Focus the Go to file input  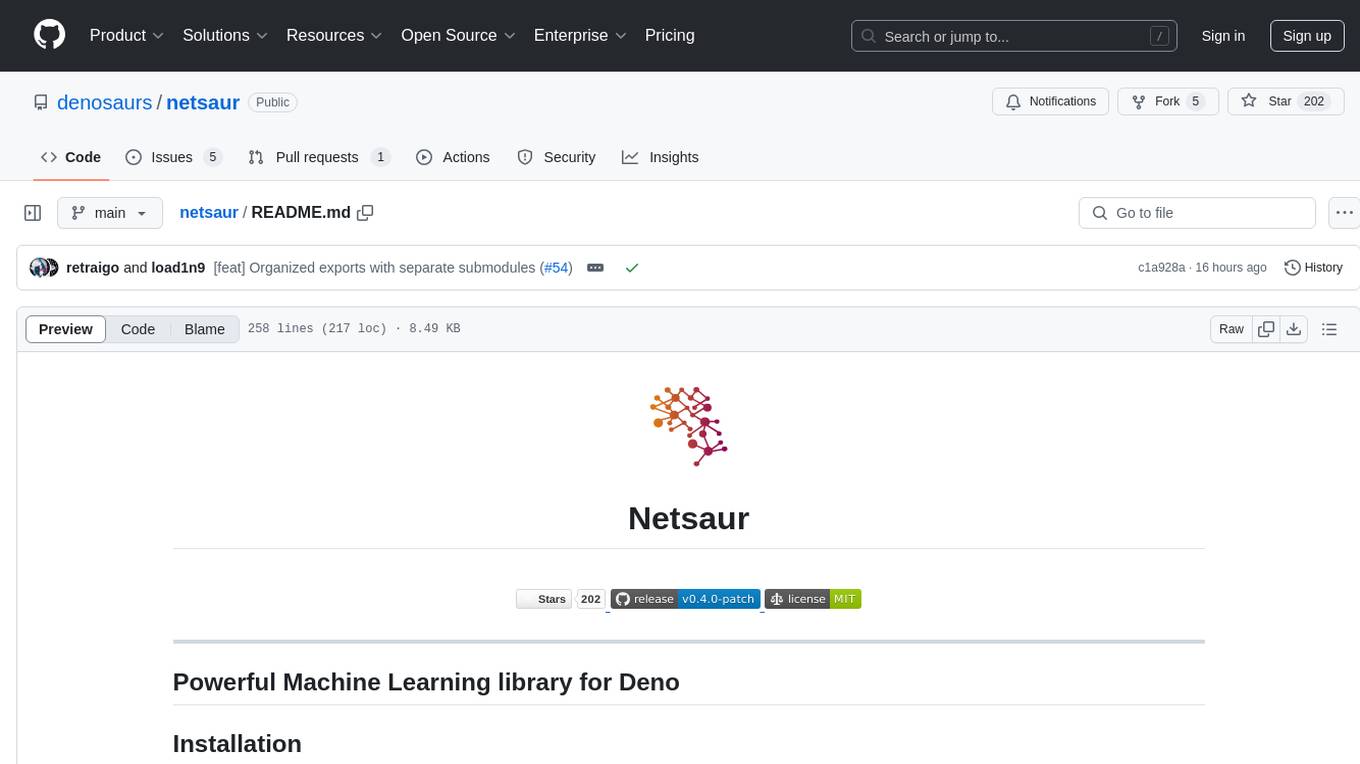(1197, 213)
